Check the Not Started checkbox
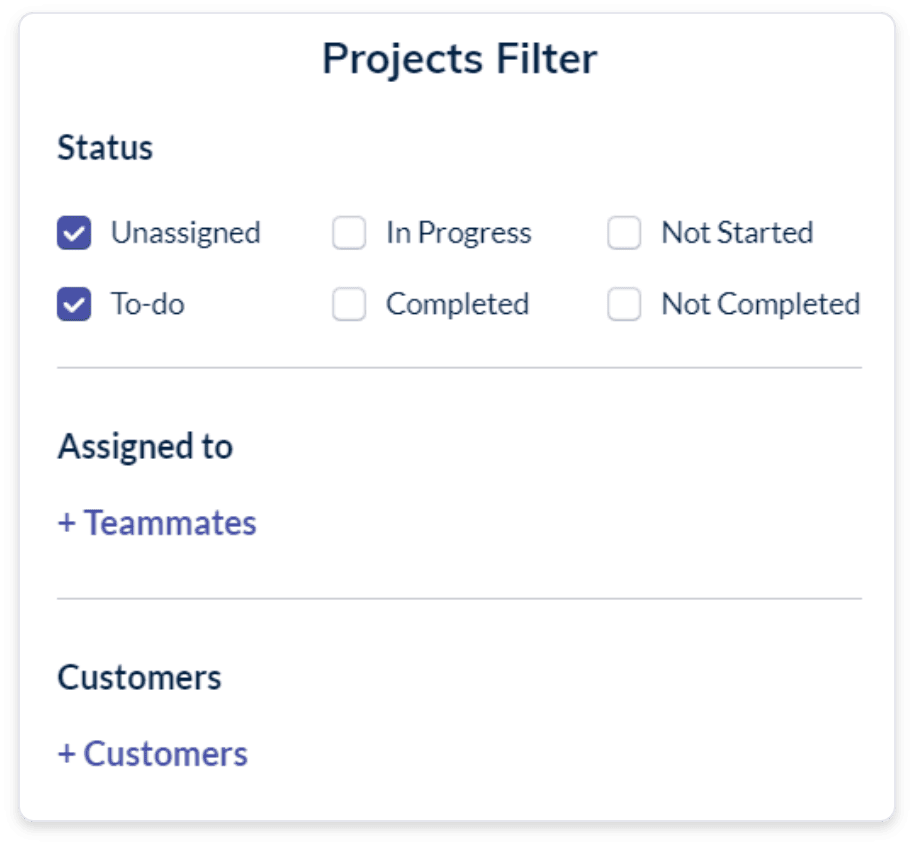914x846 pixels. click(624, 232)
